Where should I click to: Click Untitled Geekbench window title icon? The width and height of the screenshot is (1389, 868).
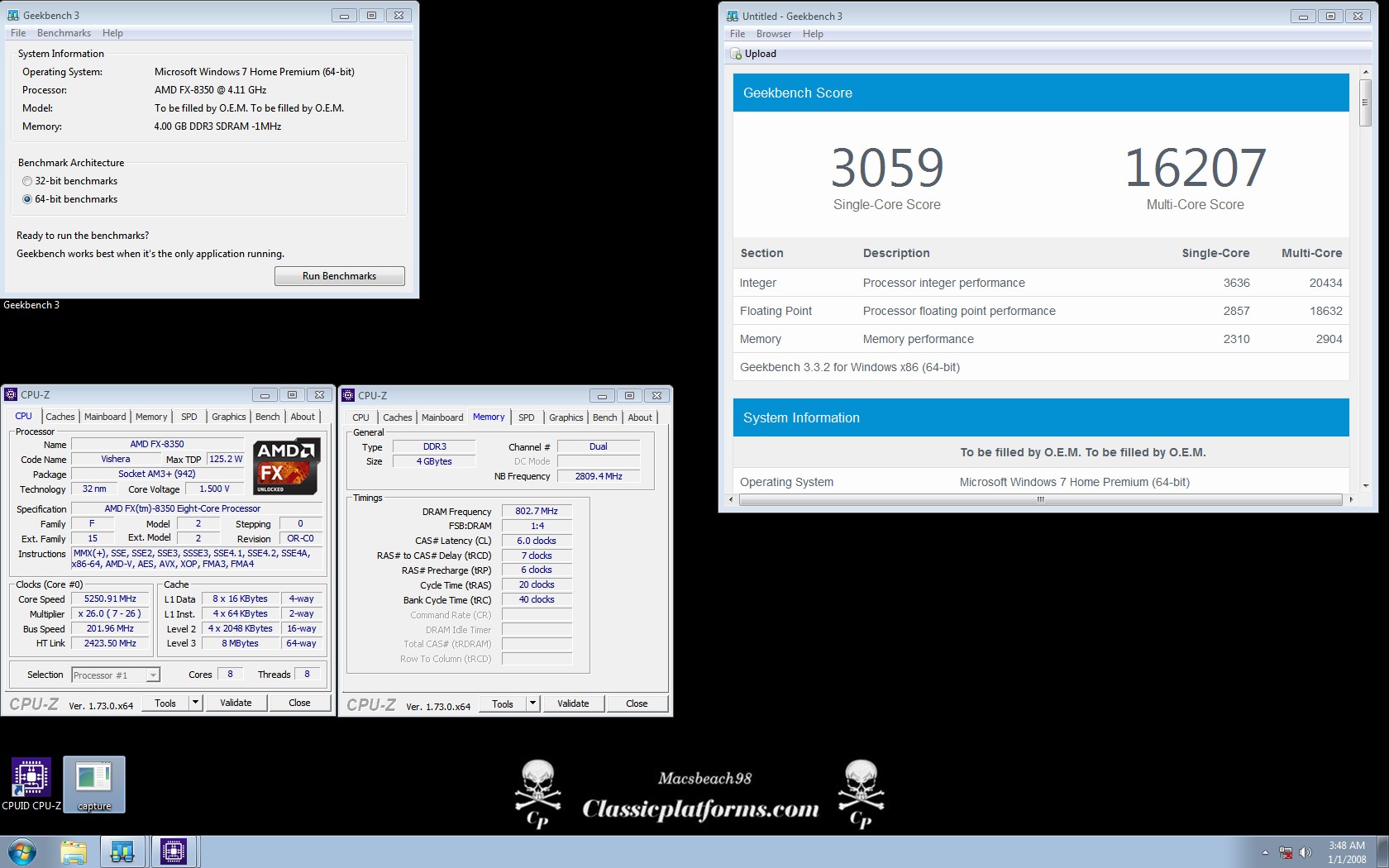(x=733, y=16)
